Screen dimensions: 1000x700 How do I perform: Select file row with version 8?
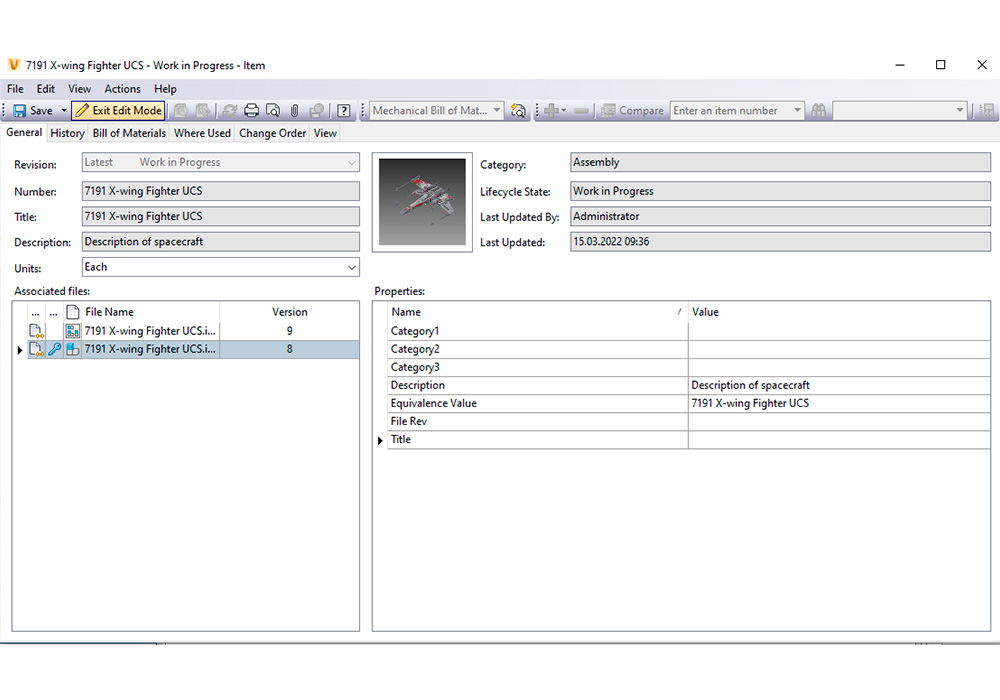click(x=193, y=349)
